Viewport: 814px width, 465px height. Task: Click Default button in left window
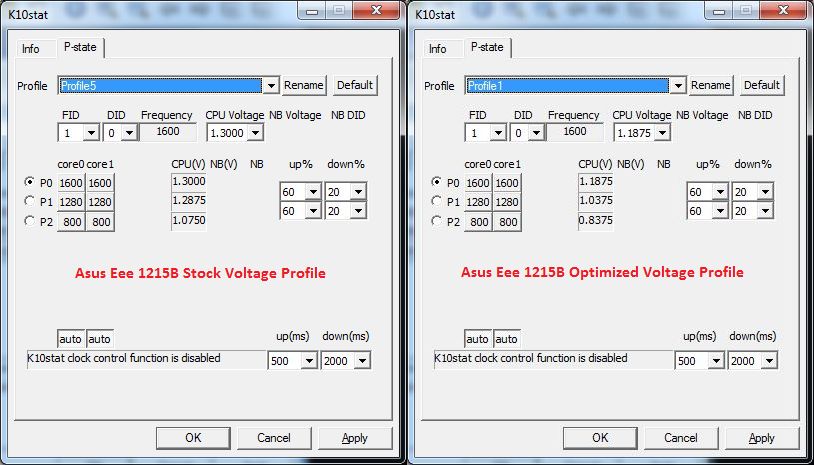coord(355,85)
